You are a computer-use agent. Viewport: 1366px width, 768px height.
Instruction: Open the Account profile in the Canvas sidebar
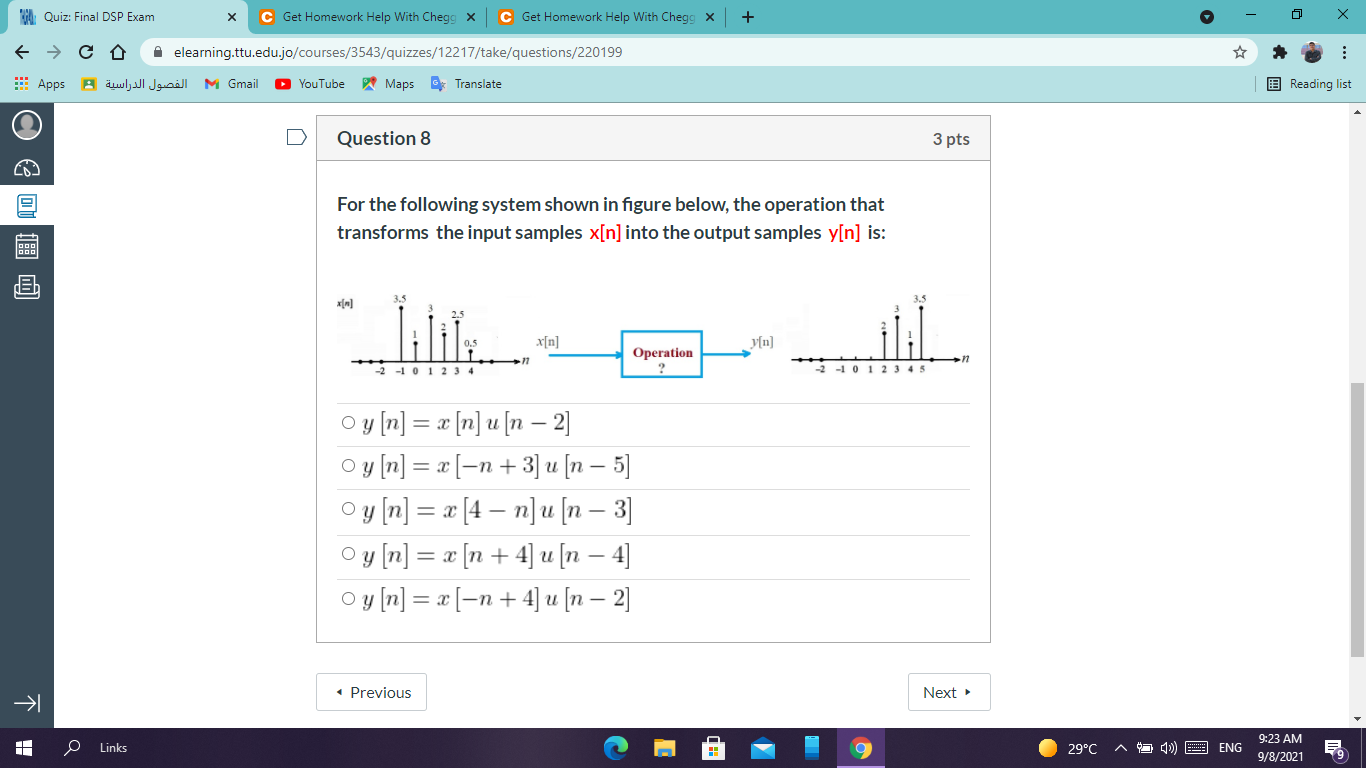[27, 125]
